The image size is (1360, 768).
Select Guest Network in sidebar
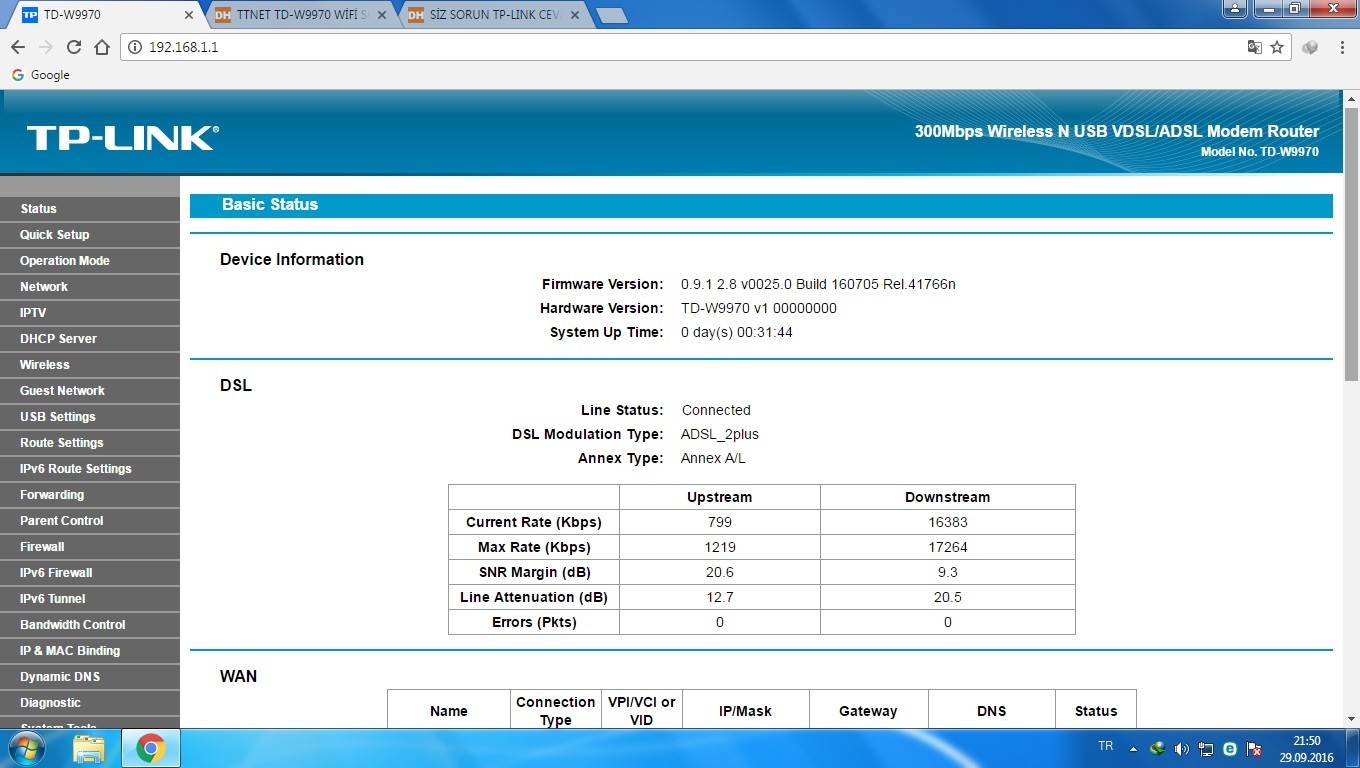pyautogui.click(x=90, y=390)
